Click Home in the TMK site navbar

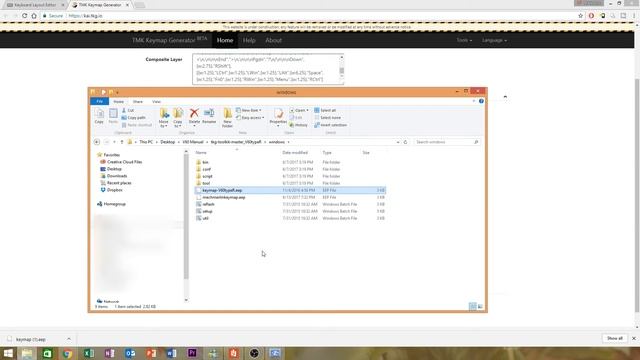[x=225, y=40]
